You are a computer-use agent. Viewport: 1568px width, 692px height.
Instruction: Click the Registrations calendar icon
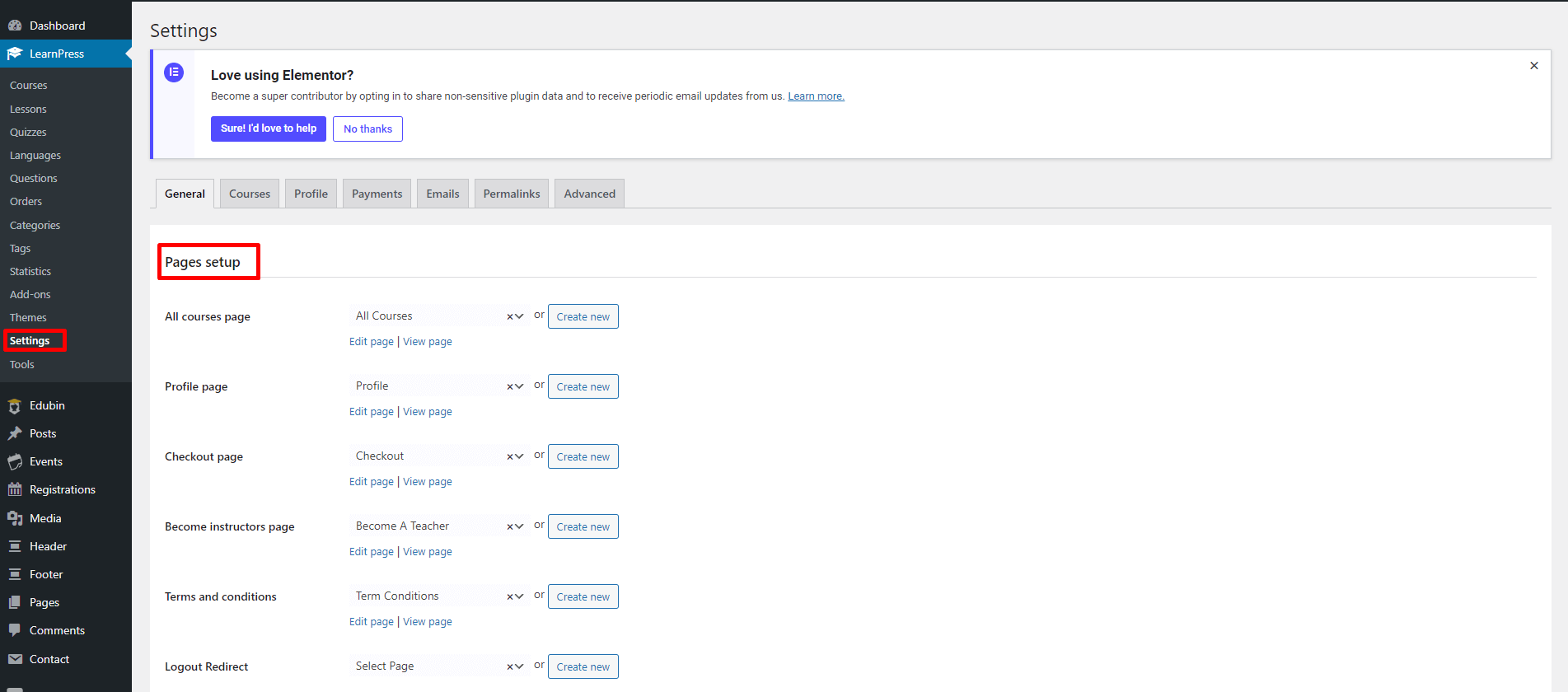(x=15, y=489)
